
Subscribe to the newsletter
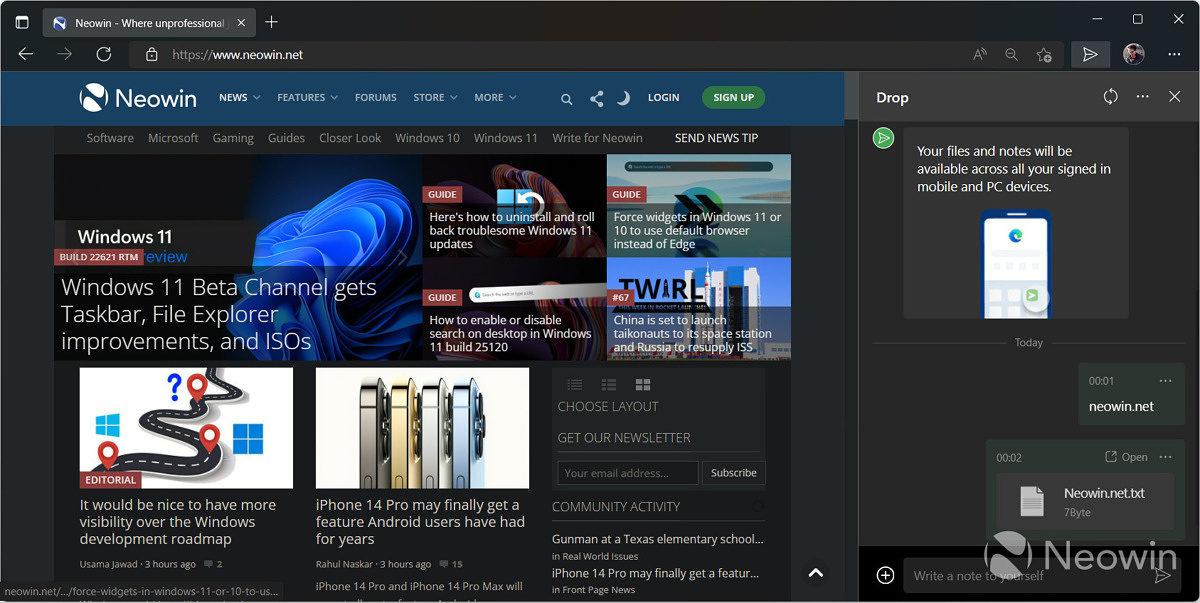[733, 473]
